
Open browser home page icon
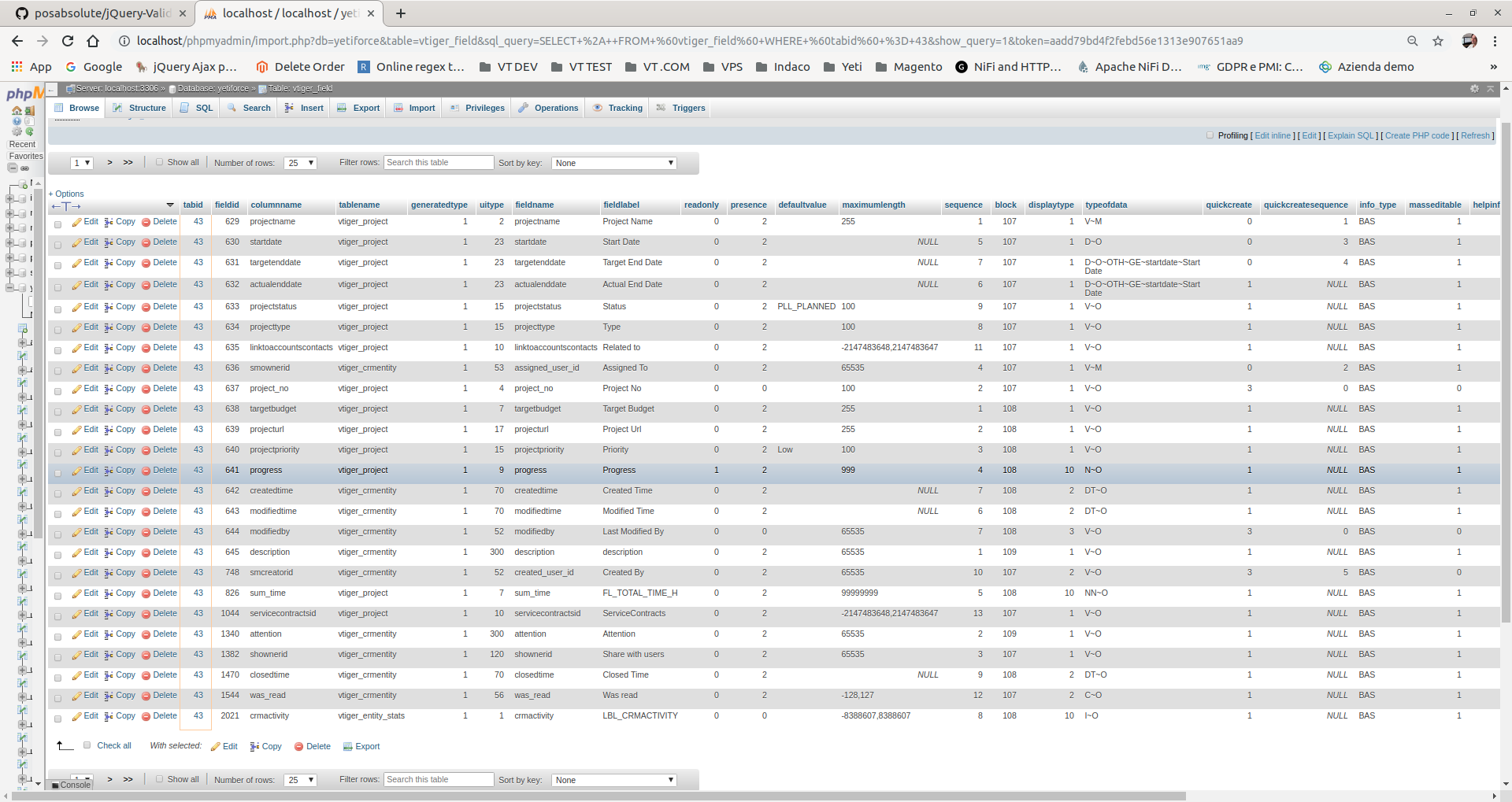point(93,41)
